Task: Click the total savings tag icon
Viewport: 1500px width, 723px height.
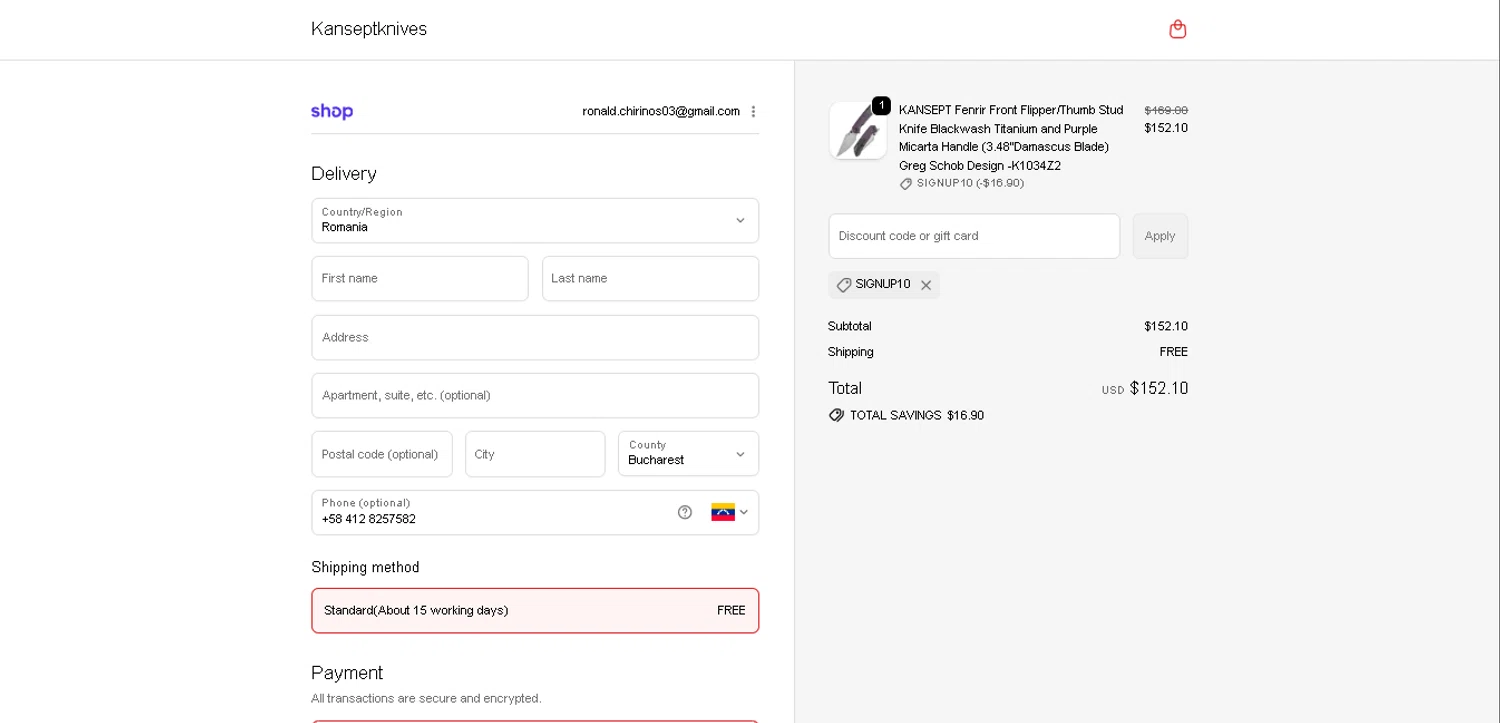Action: (836, 415)
